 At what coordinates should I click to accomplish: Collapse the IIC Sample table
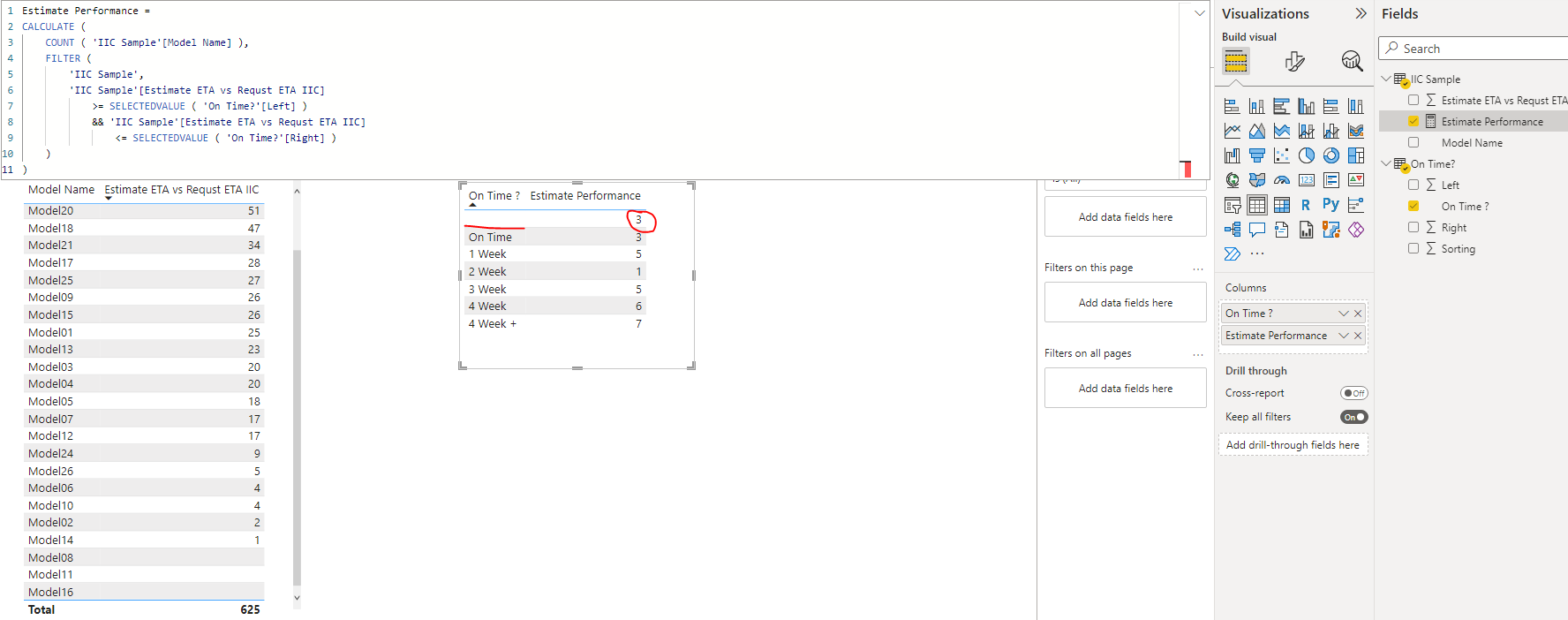[x=1385, y=79]
